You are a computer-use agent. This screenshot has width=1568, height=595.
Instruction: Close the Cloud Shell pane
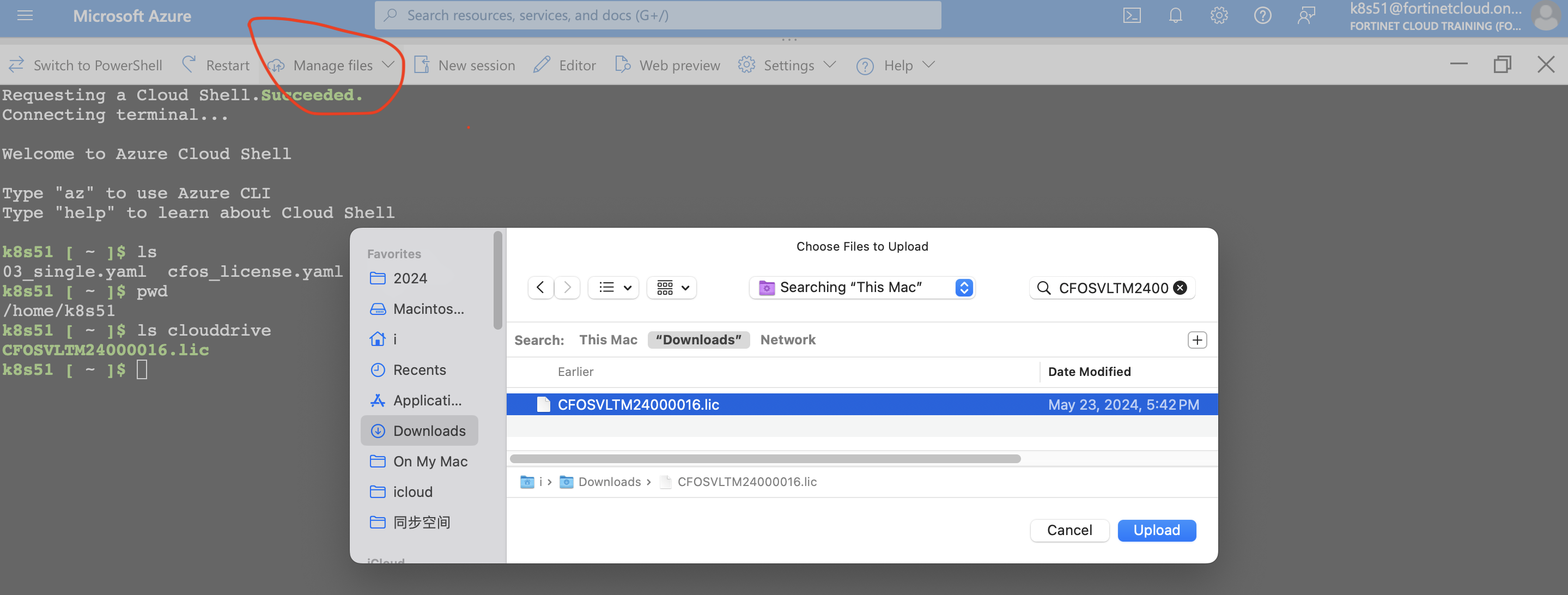1546,64
